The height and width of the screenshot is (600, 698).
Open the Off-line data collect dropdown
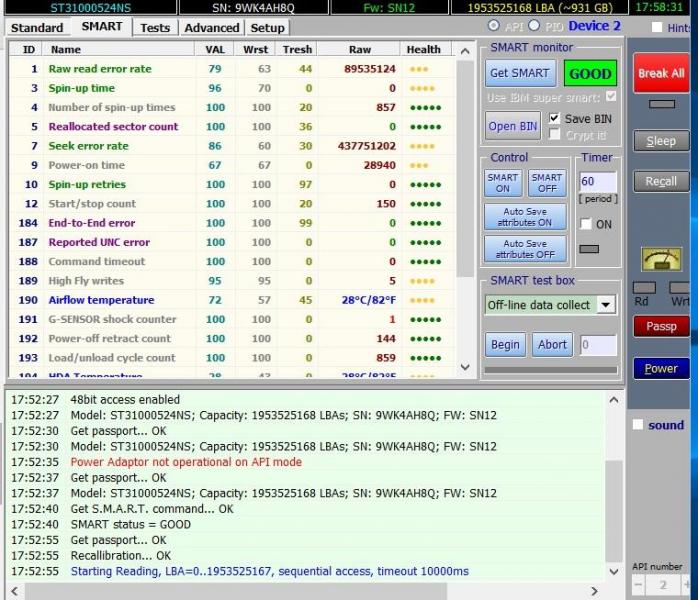coord(606,305)
